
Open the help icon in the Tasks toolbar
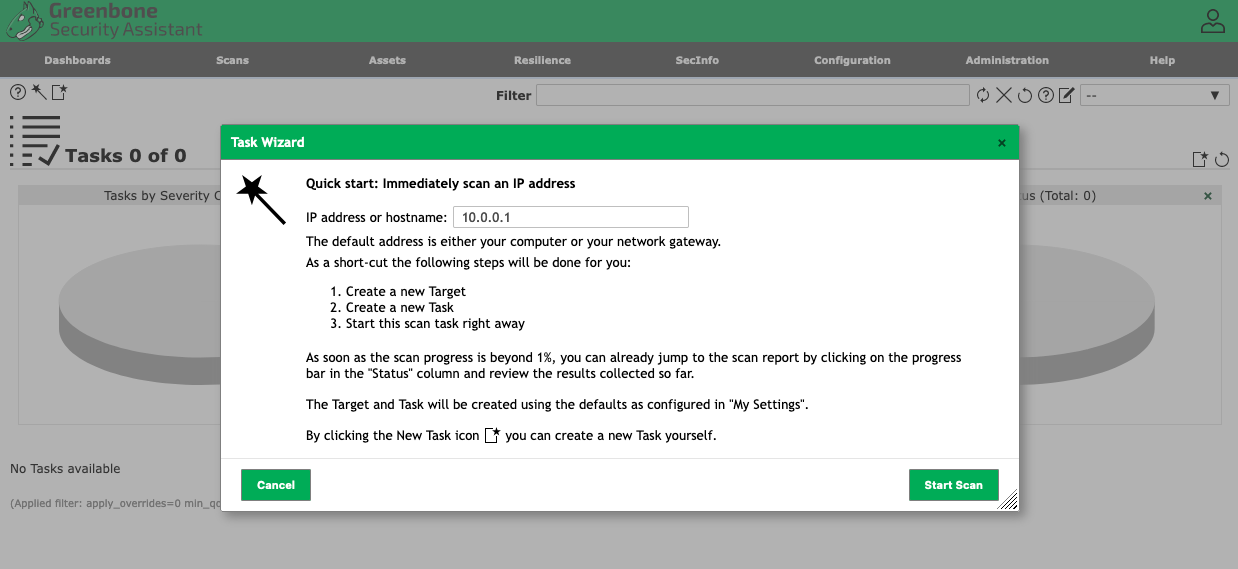point(18,92)
